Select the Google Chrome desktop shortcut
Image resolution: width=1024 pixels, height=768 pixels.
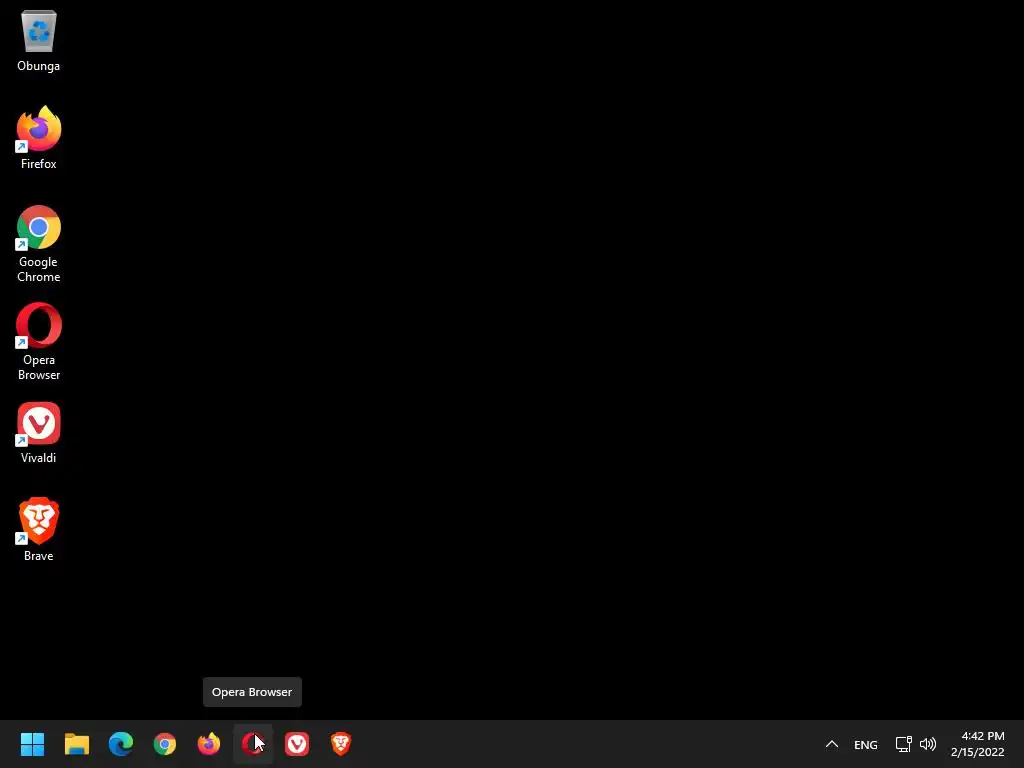39,244
